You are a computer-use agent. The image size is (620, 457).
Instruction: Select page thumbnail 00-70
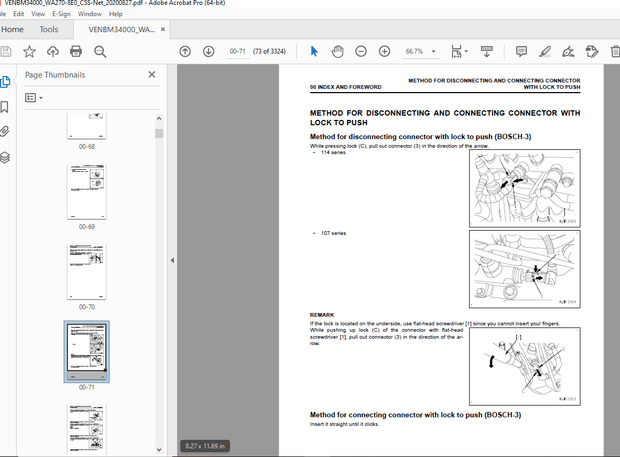coord(87,272)
